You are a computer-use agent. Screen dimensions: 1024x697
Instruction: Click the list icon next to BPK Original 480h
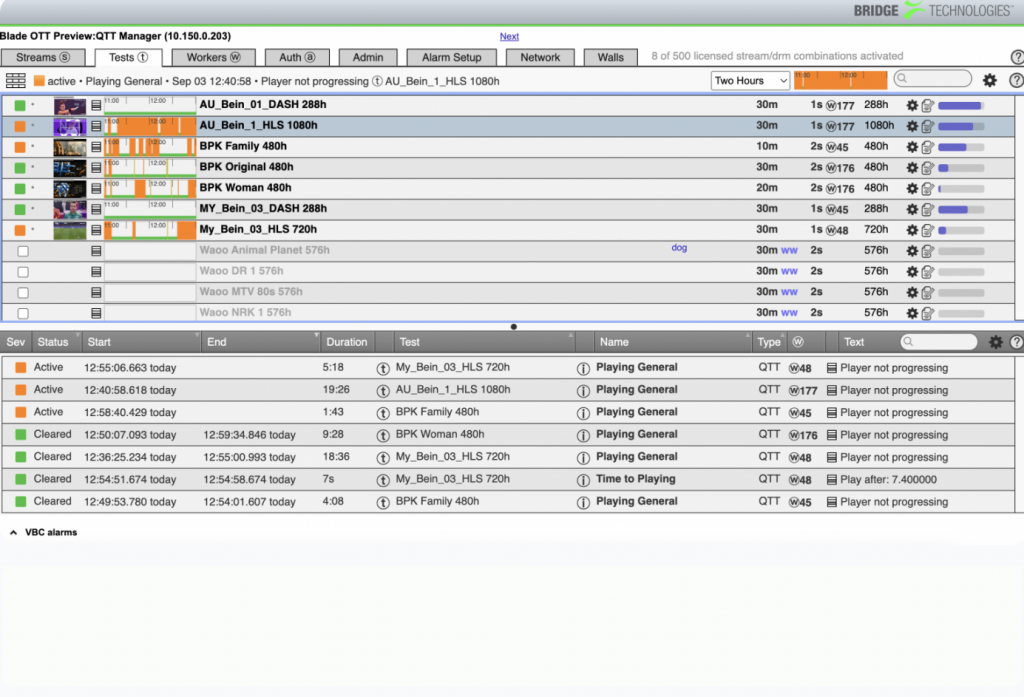[96, 168]
